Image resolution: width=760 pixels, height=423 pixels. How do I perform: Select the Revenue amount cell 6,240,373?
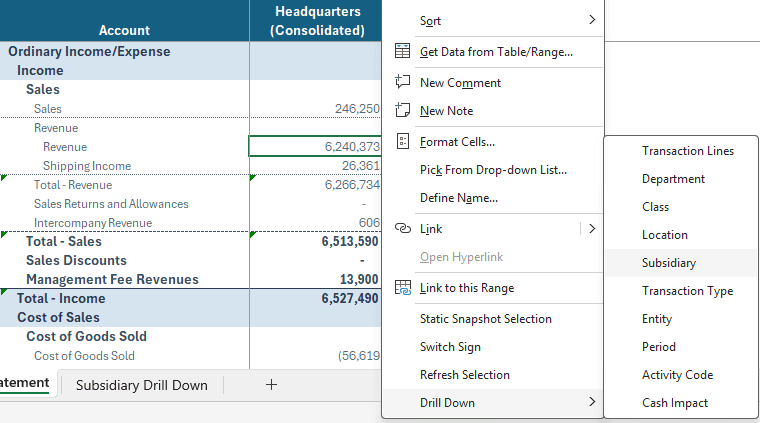[x=315, y=146]
